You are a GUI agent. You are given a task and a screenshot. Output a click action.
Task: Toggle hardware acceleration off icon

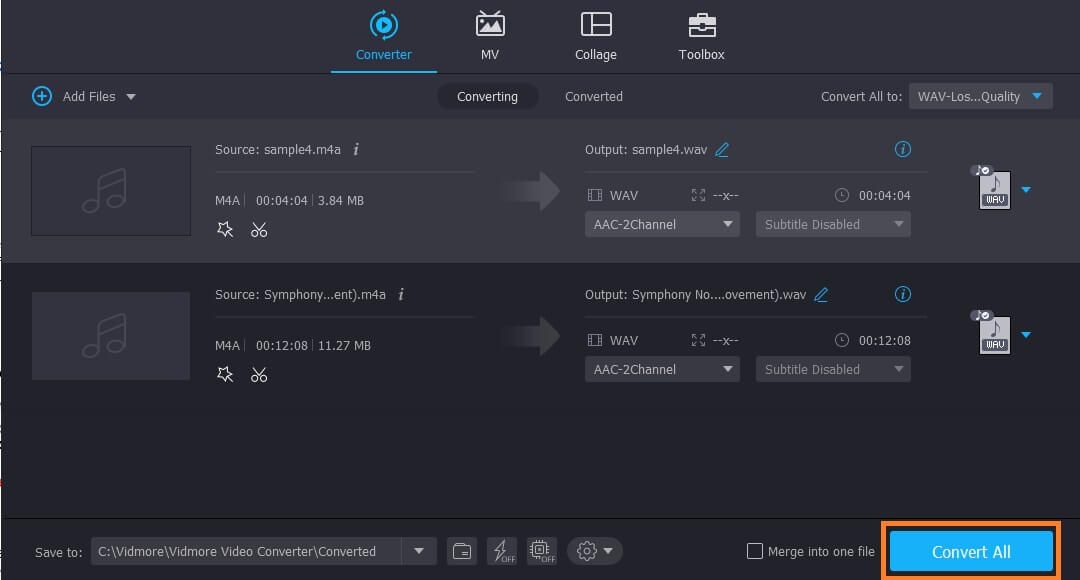pos(541,551)
